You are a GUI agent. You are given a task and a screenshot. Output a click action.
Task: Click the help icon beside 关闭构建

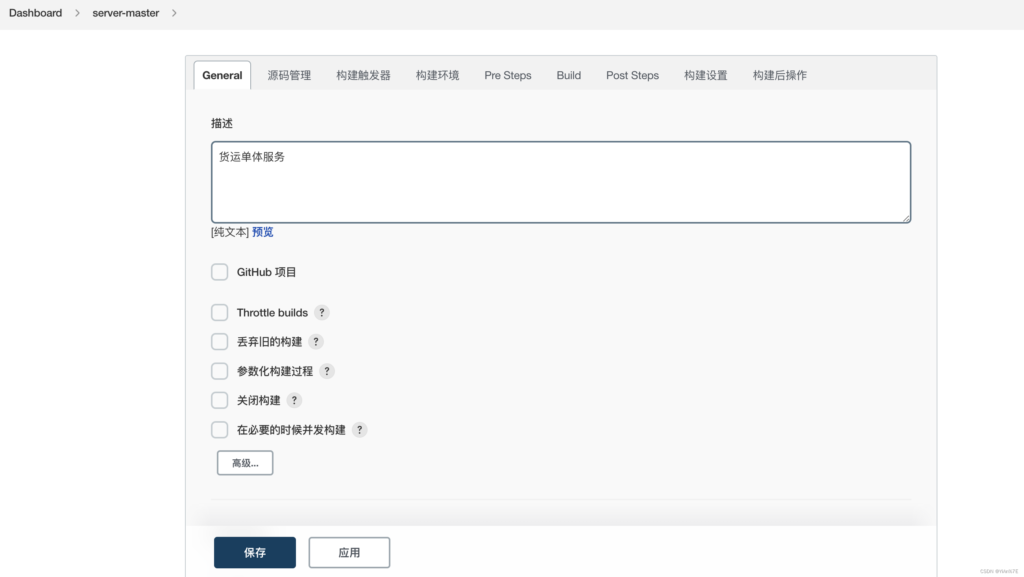(294, 400)
